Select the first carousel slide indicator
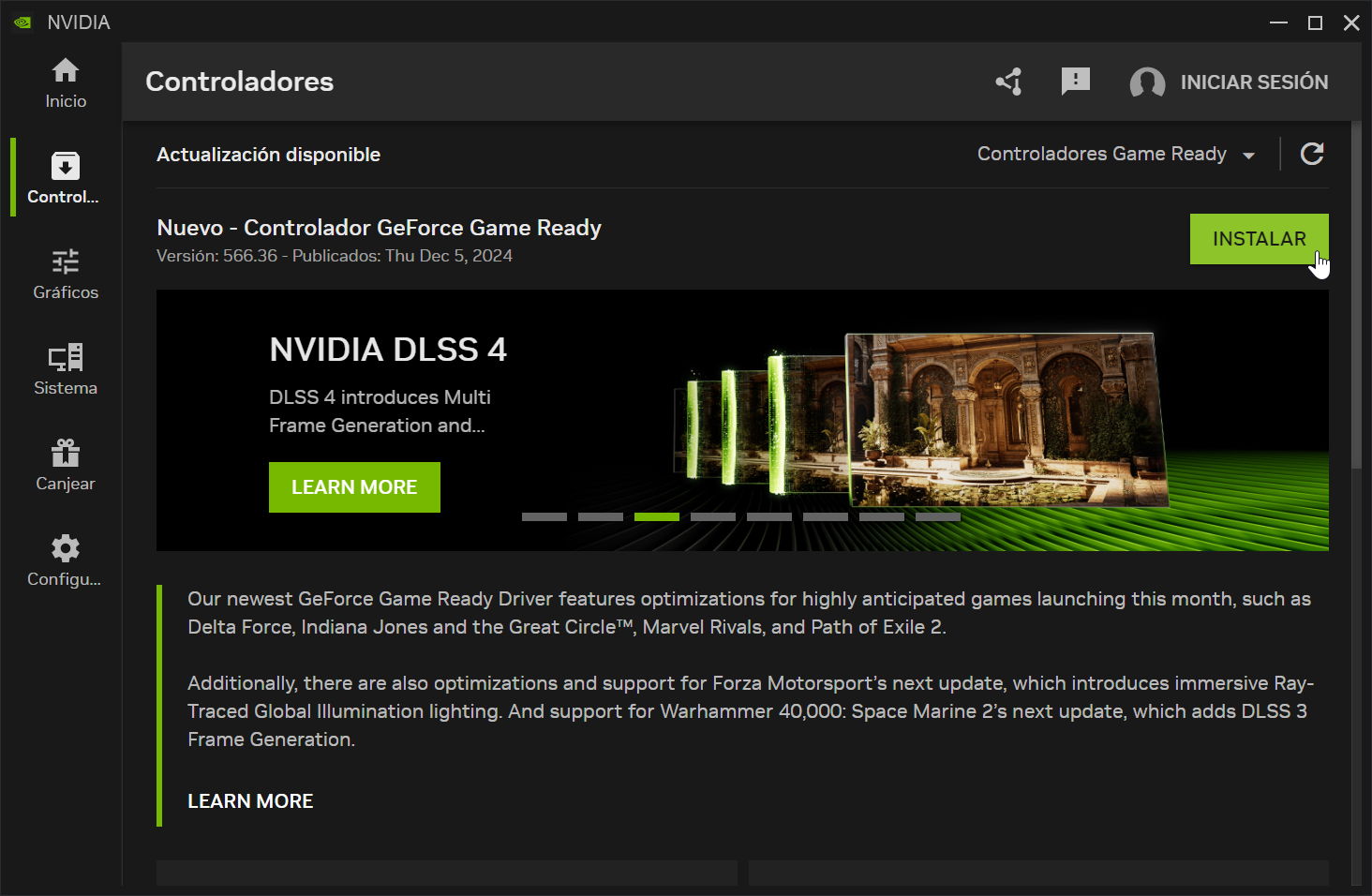Screen dimensions: 1372x896 tap(544, 516)
